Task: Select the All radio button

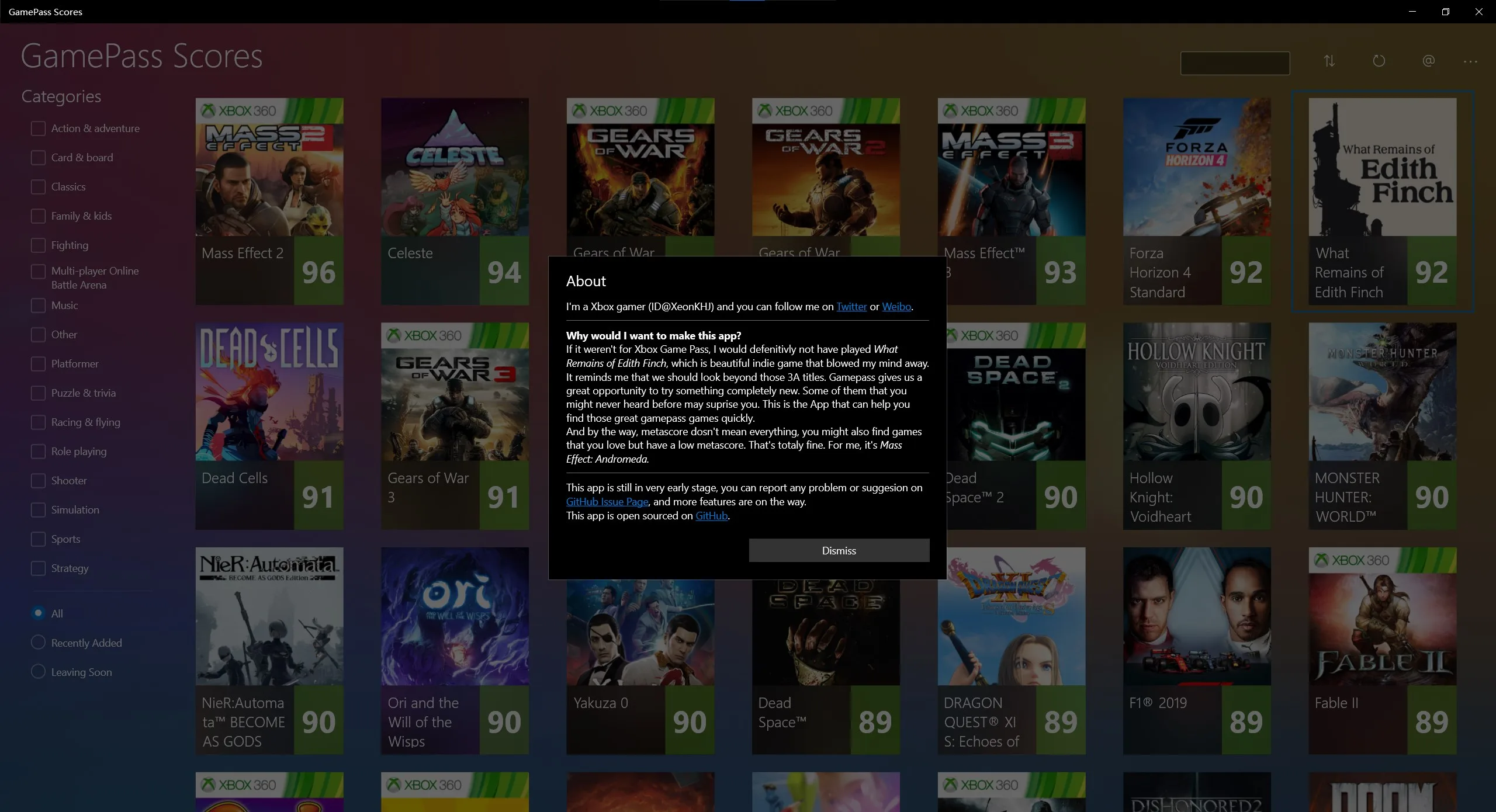Action: pyautogui.click(x=38, y=613)
